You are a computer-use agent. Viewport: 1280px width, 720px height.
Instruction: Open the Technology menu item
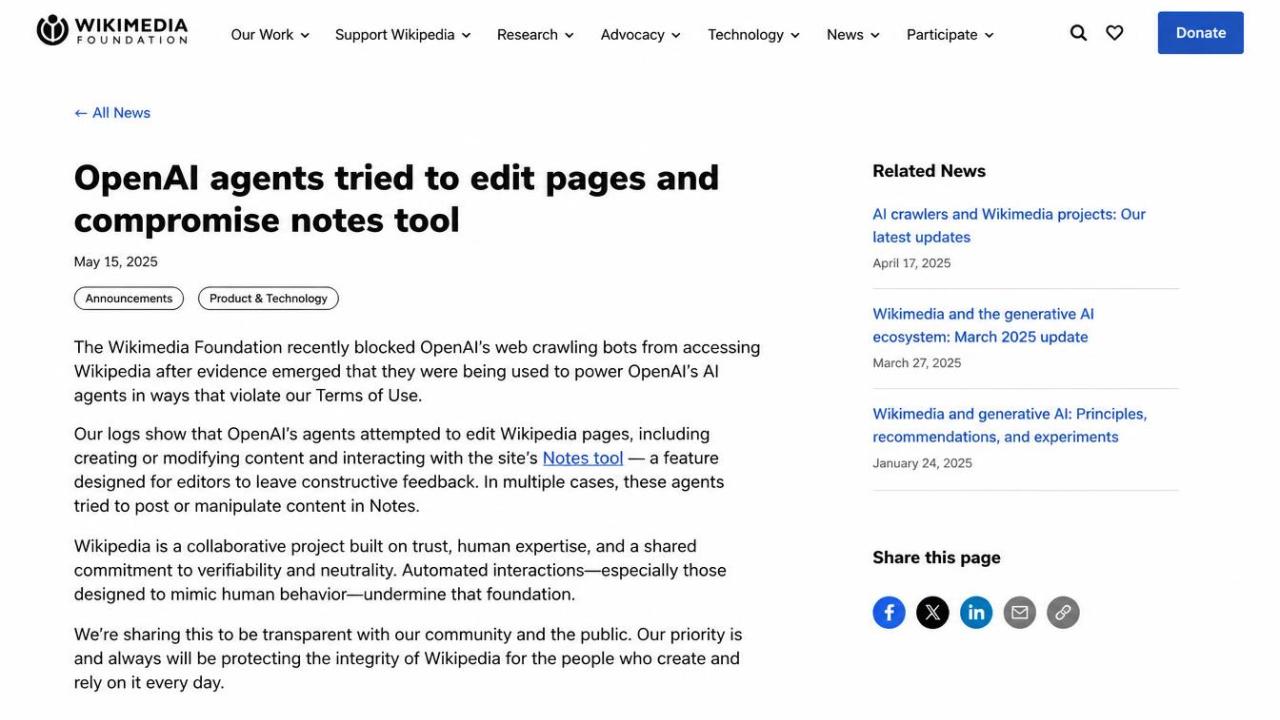(754, 34)
